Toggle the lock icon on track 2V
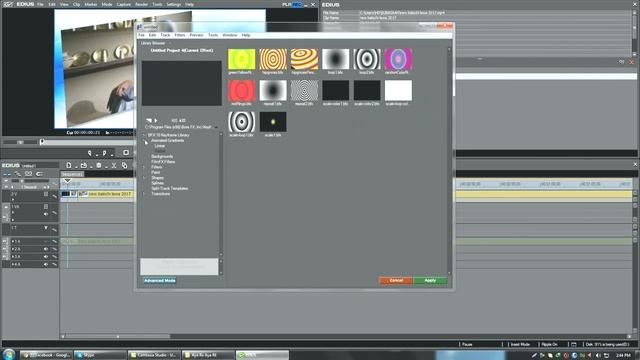 tap(54, 196)
